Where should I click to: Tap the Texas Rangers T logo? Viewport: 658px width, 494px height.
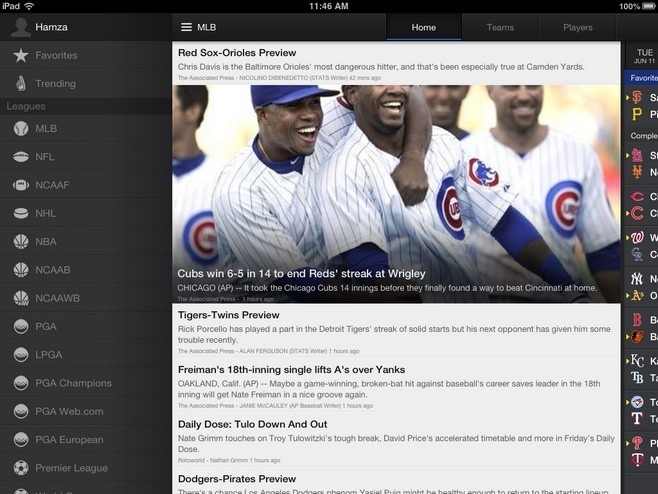(637, 418)
